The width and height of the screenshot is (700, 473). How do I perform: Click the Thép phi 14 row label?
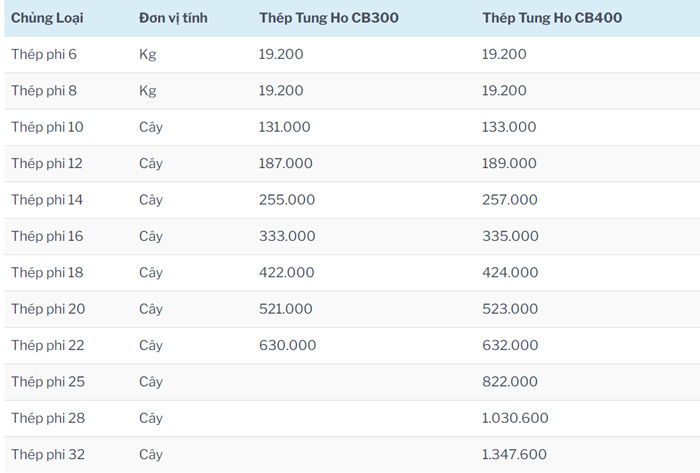click(47, 200)
